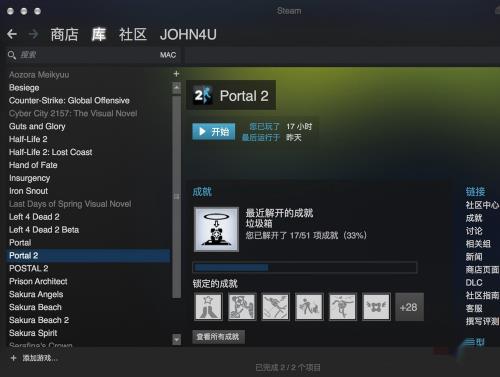Open the 相关组 link
The height and width of the screenshot is (377, 500).
478,244
